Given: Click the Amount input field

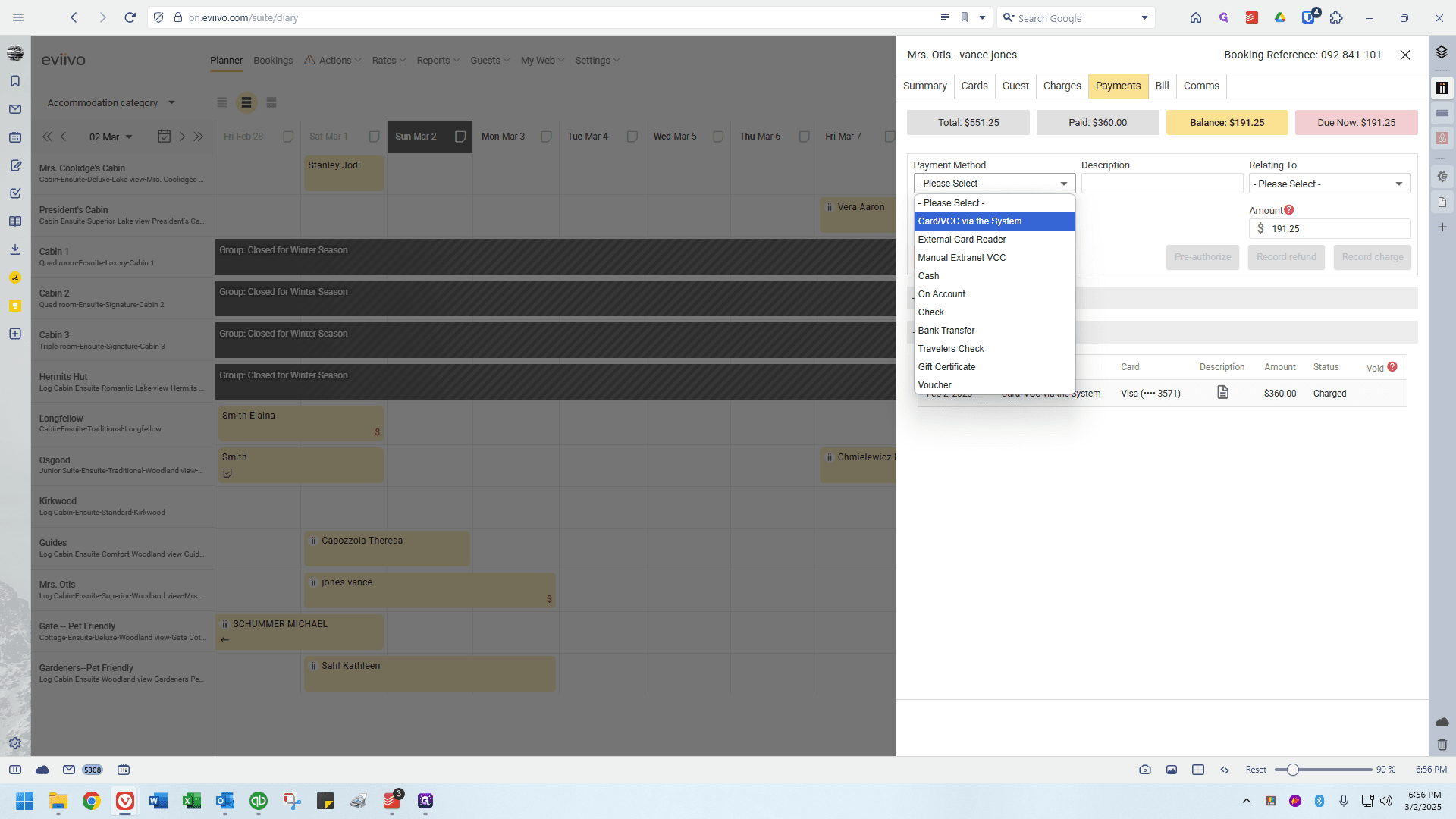Looking at the screenshot, I should (x=1329, y=228).
